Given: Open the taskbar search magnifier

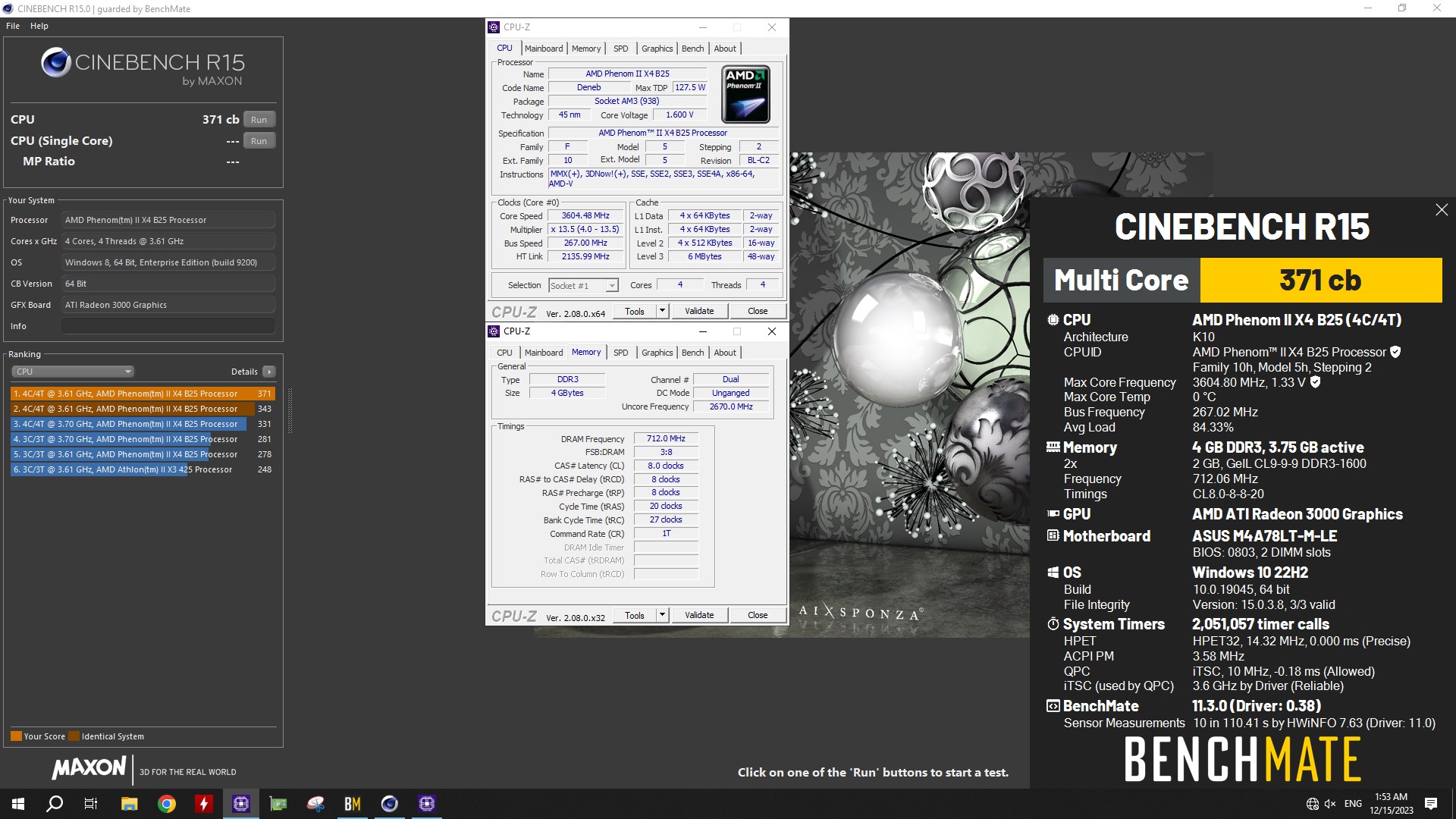Looking at the screenshot, I should coord(55,804).
